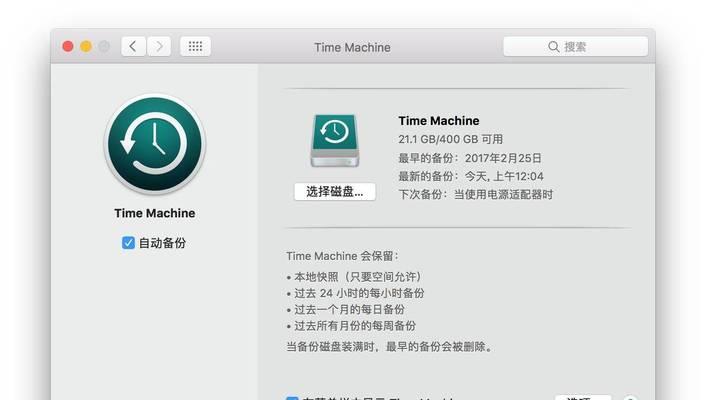
Task: Click the 过去所有月份的每周备份 bullet
Action: (x=351, y=326)
